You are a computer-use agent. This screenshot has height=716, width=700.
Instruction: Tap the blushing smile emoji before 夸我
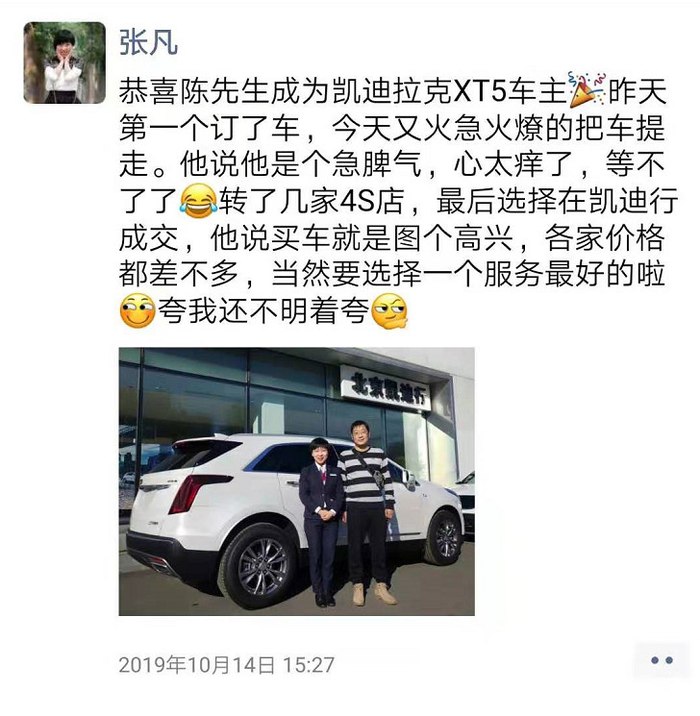(137, 311)
